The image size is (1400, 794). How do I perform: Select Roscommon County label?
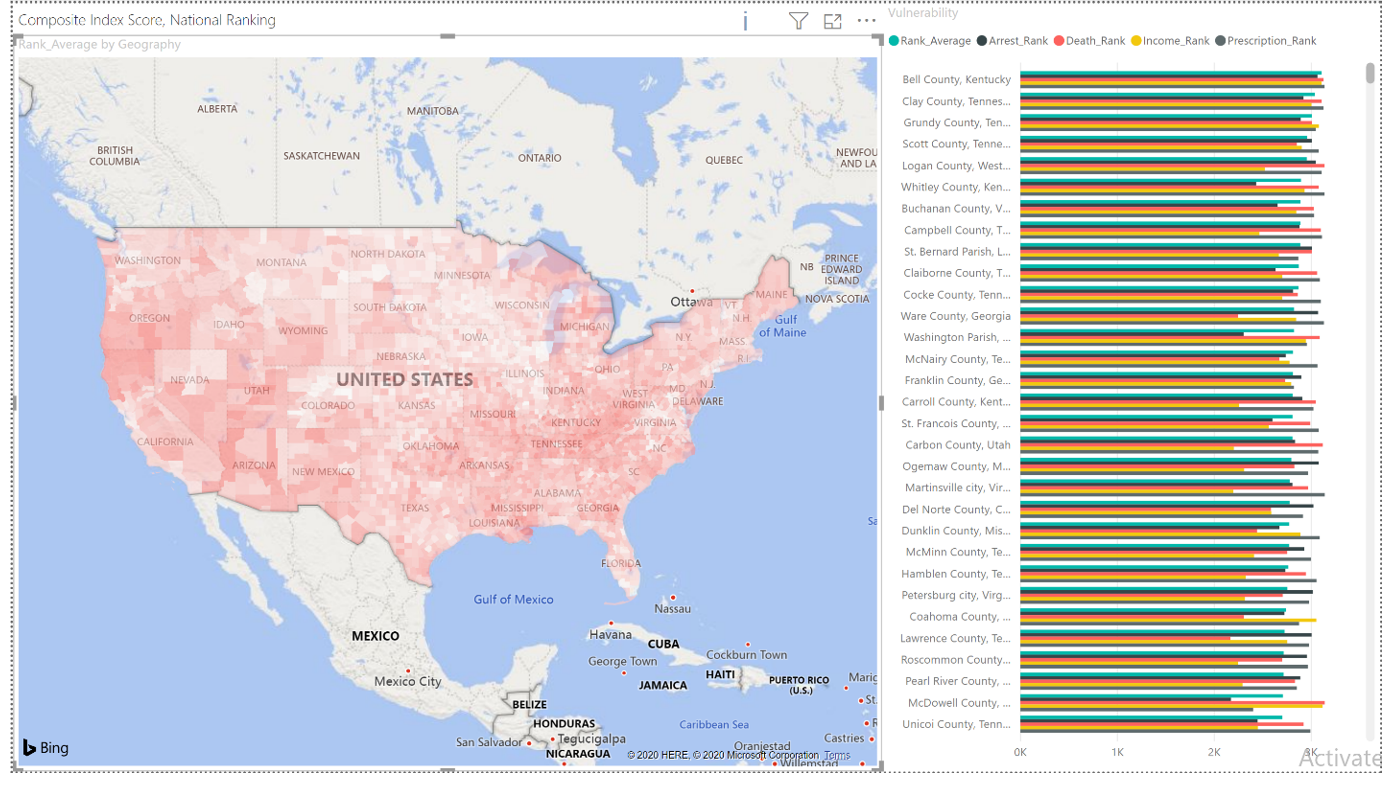(956, 660)
